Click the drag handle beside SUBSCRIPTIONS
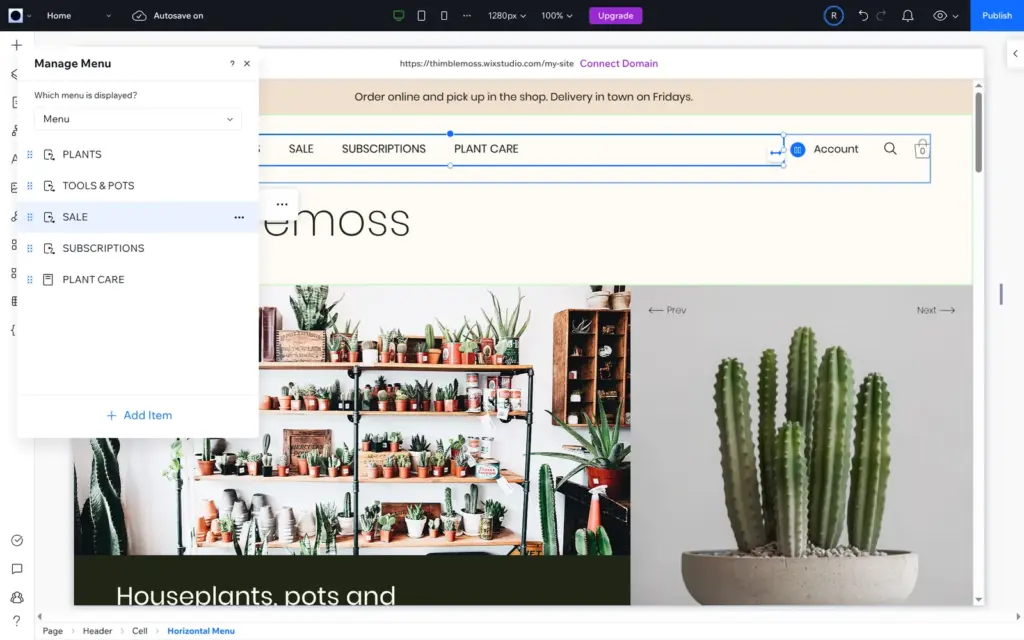Viewport: 1024px width, 640px height. click(x=29, y=249)
